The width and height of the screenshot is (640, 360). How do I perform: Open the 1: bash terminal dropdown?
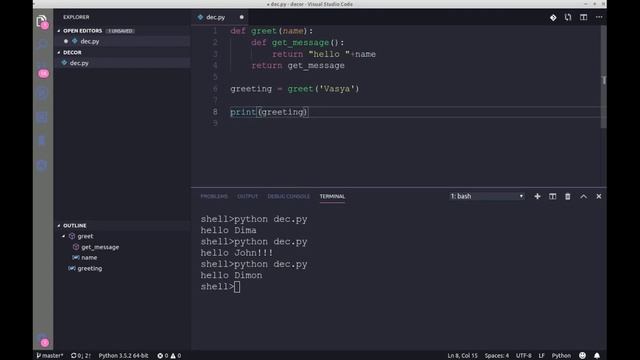click(x=487, y=196)
